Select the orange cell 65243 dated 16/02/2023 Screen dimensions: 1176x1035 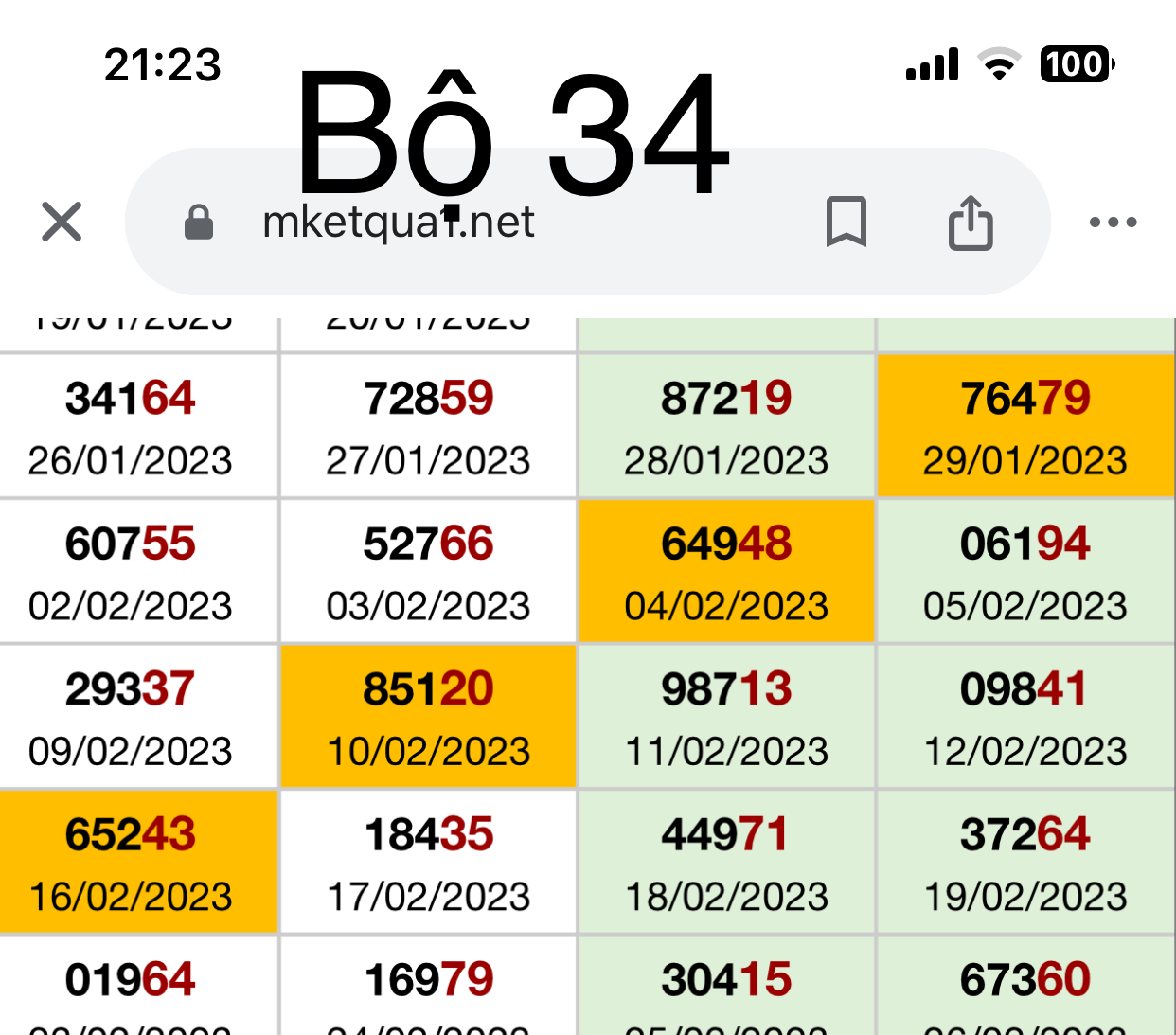click(x=131, y=863)
